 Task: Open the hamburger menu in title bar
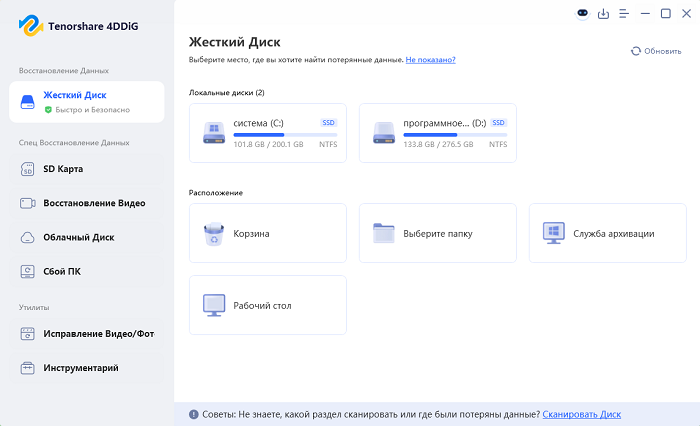624,14
